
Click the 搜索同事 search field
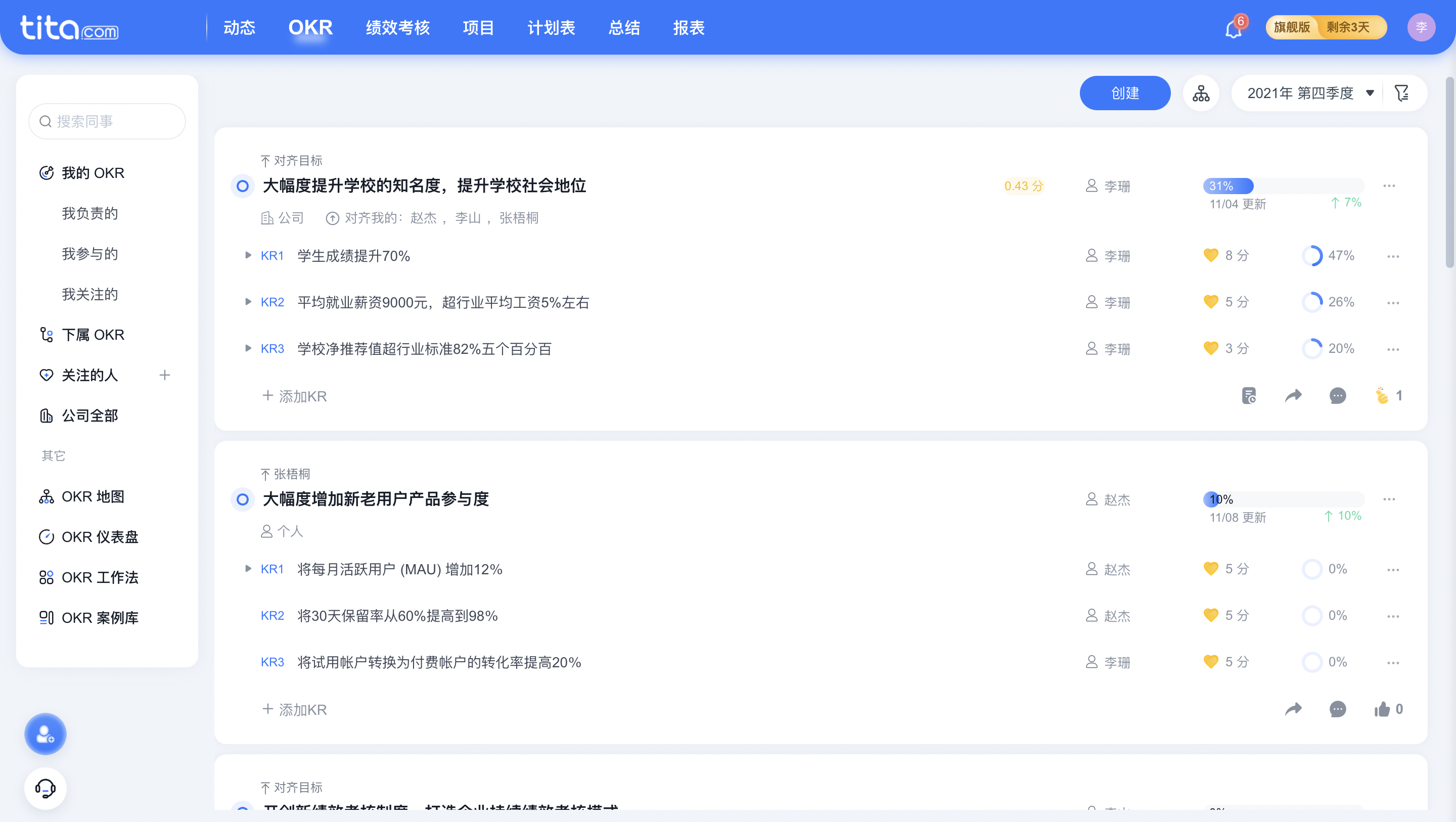coord(107,121)
